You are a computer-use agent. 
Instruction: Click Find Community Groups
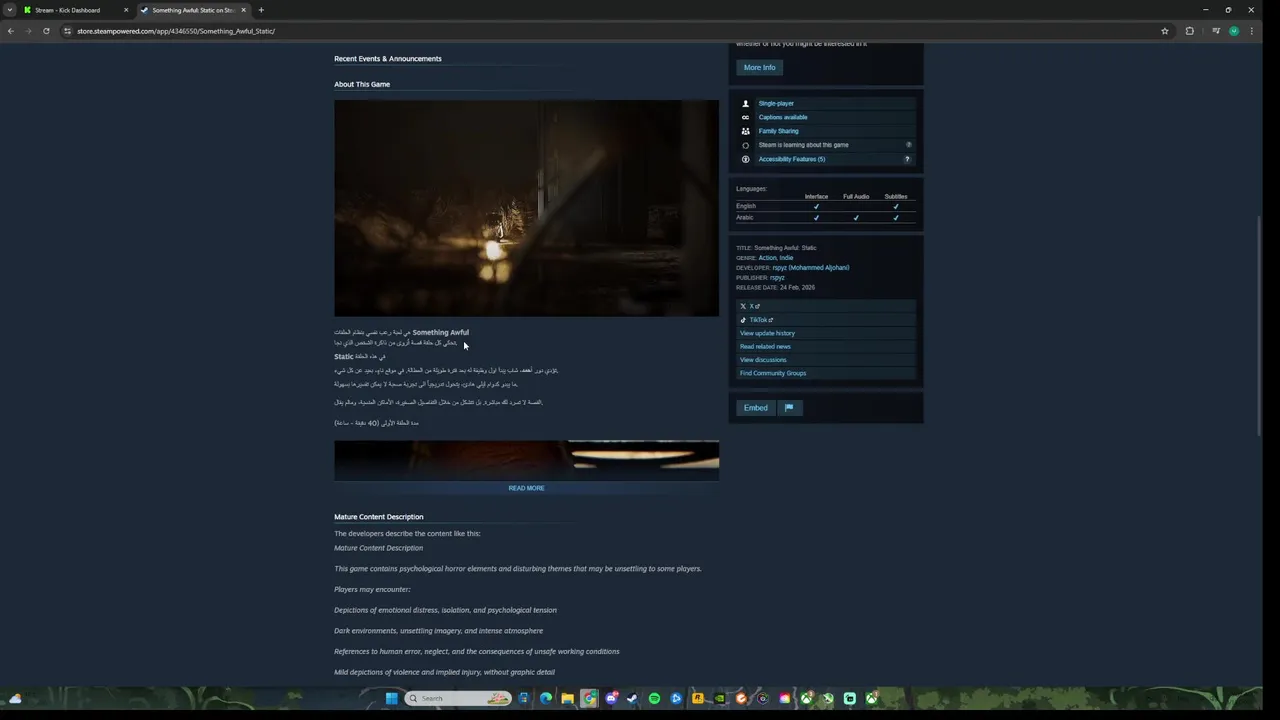coord(825,373)
